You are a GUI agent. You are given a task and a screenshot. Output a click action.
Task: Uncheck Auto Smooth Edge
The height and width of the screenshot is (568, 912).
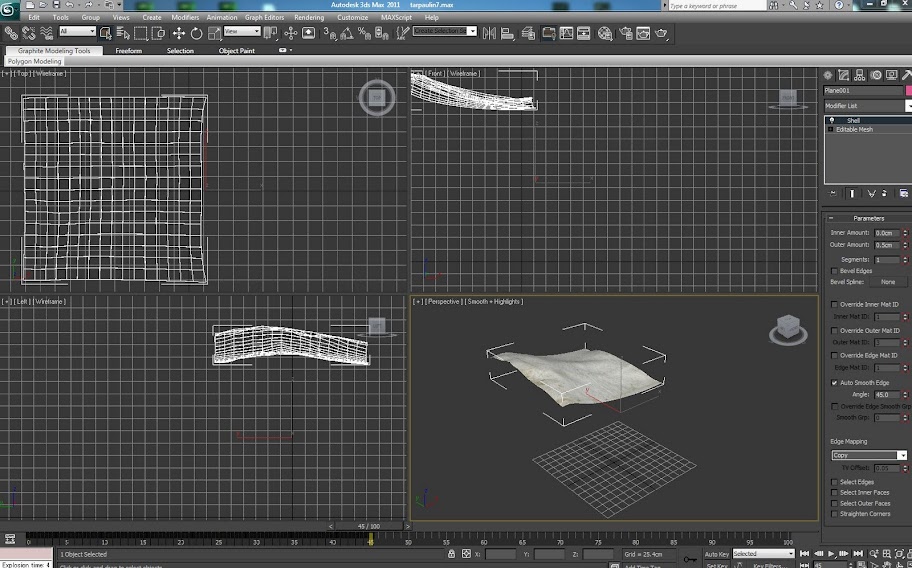pos(835,383)
